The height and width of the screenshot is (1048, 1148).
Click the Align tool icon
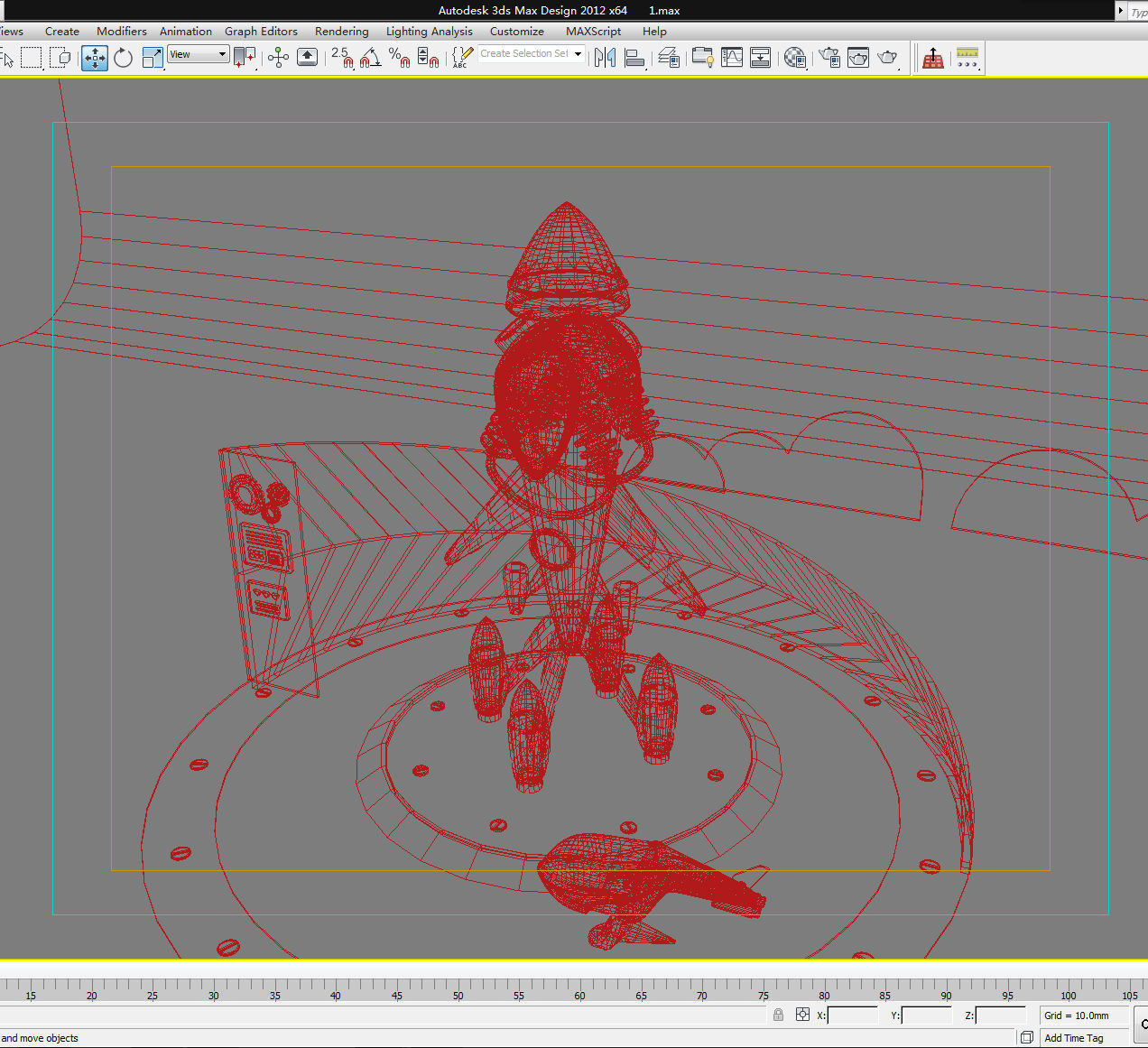[x=634, y=58]
